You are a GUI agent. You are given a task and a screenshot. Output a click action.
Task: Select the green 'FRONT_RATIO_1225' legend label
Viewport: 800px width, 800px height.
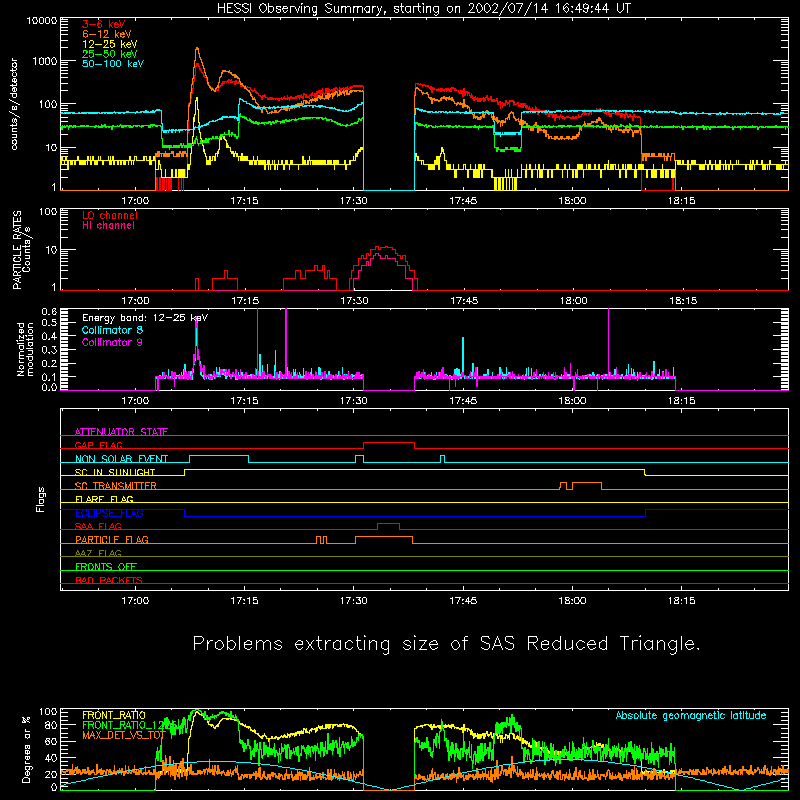pyautogui.click(x=130, y=725)
